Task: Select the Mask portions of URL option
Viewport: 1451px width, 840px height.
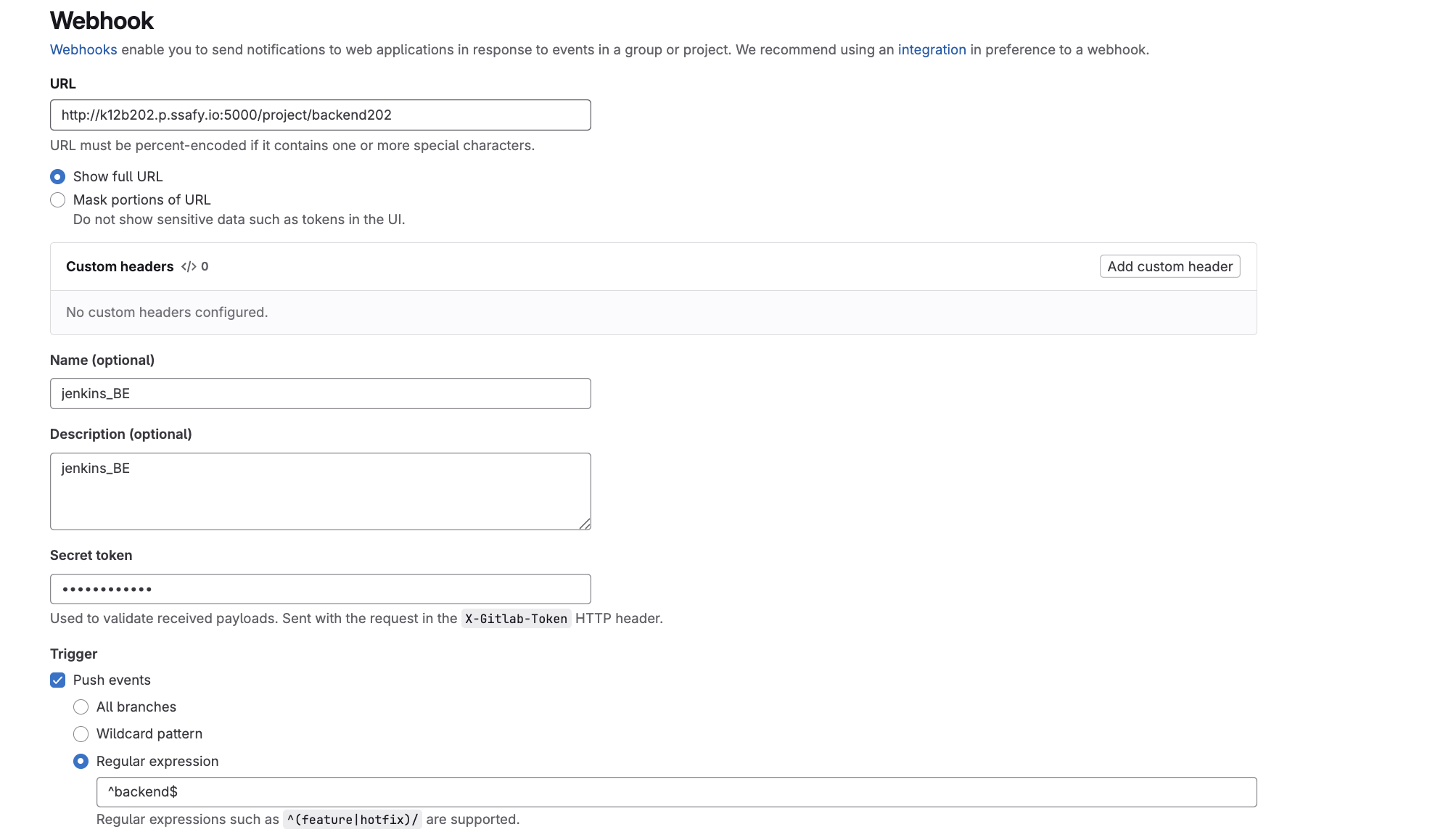Action: 58,199
